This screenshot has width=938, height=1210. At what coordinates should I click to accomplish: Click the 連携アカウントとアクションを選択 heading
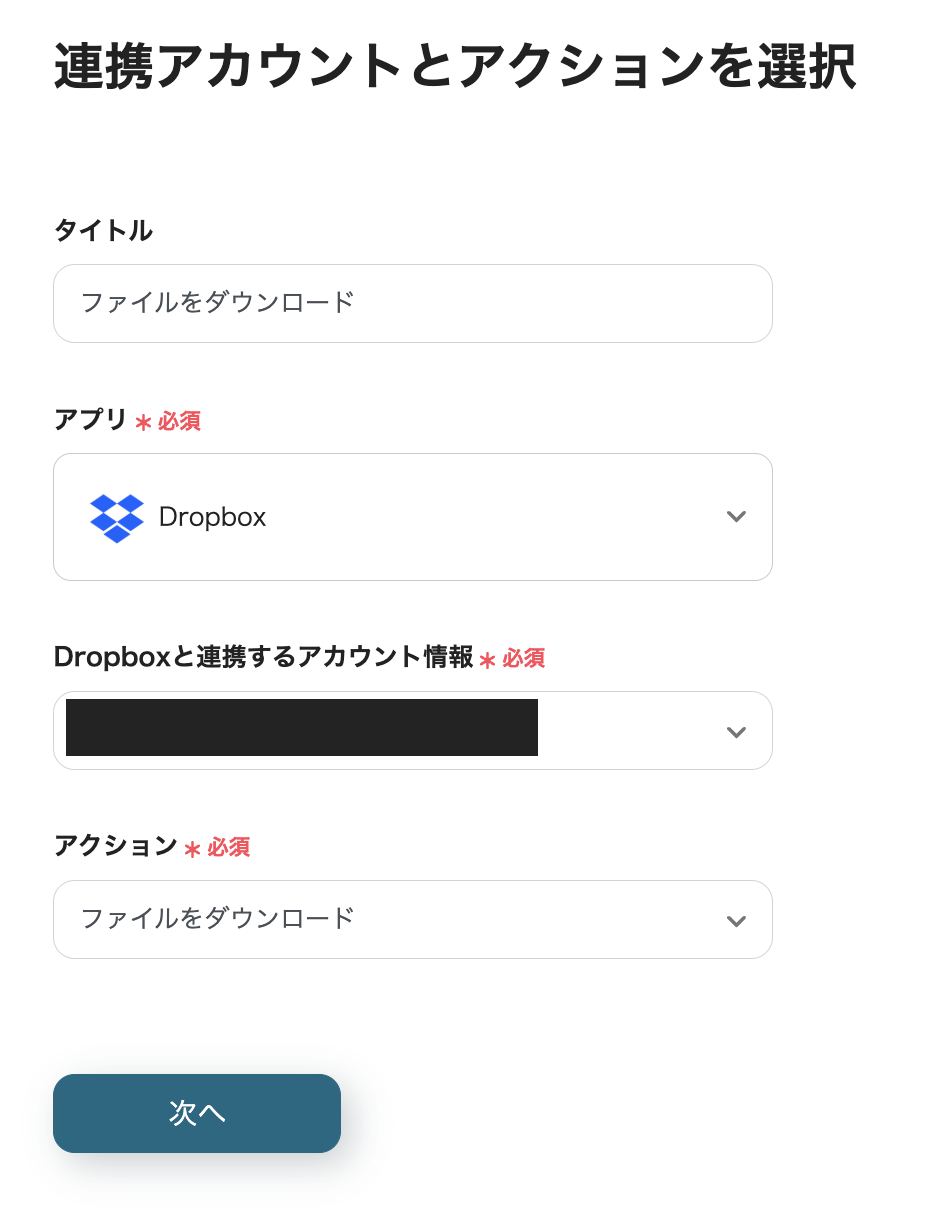tap(455, 68)
